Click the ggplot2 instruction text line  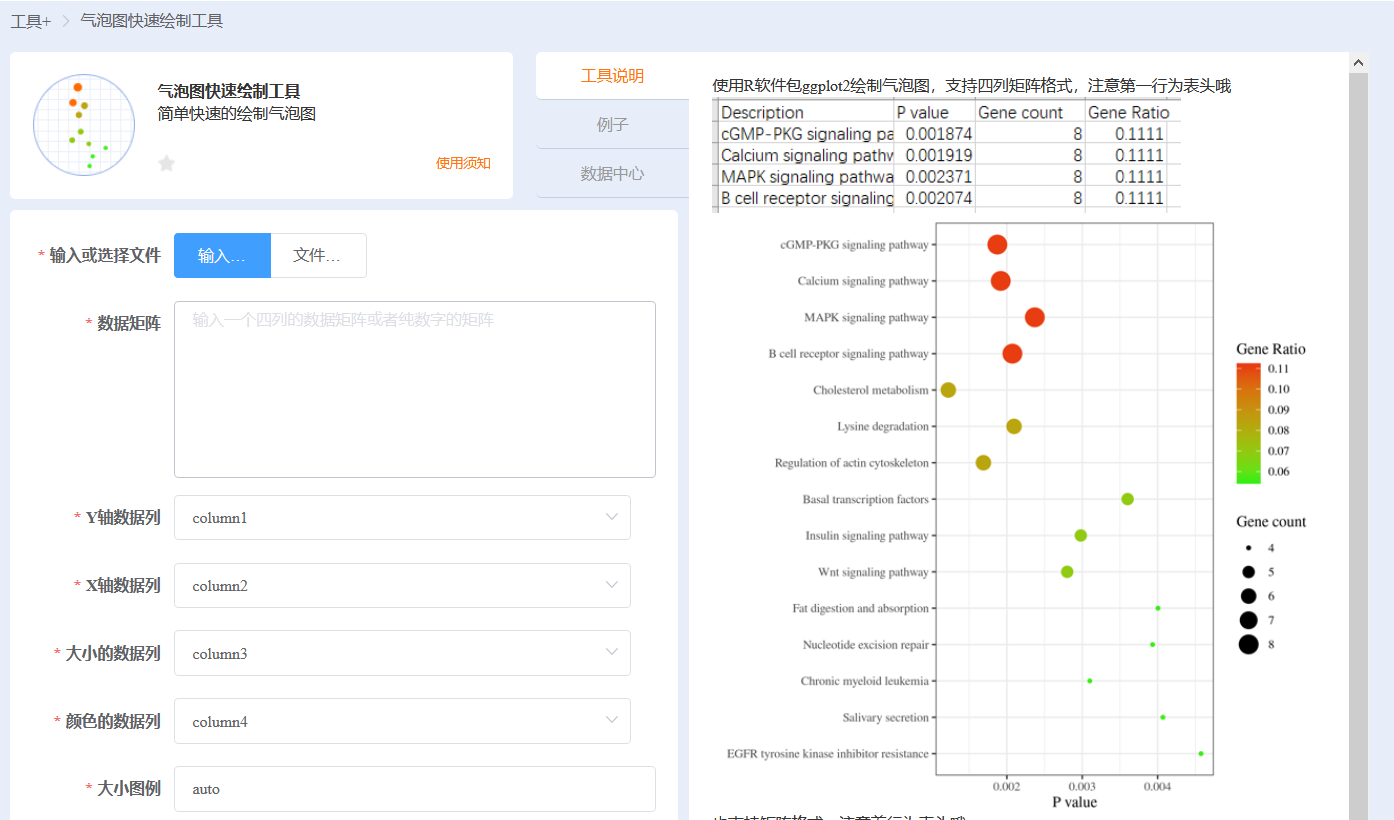[972, 86]
